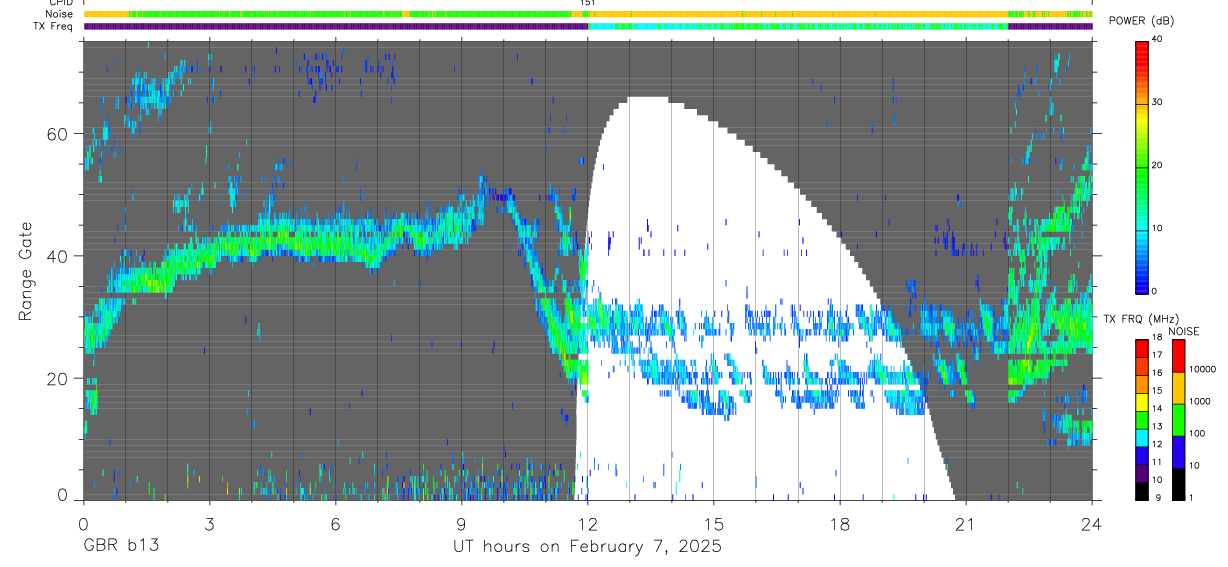The image size is (1228, 567).
Task: Click the '6' tick on UT hours axis
Action: point(335,523)
